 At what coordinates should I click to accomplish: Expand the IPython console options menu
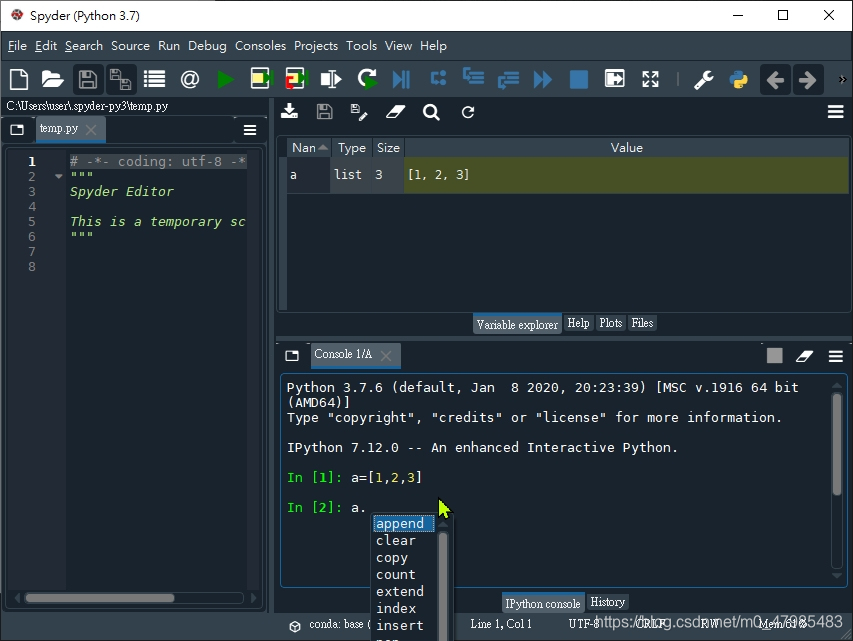835,355
